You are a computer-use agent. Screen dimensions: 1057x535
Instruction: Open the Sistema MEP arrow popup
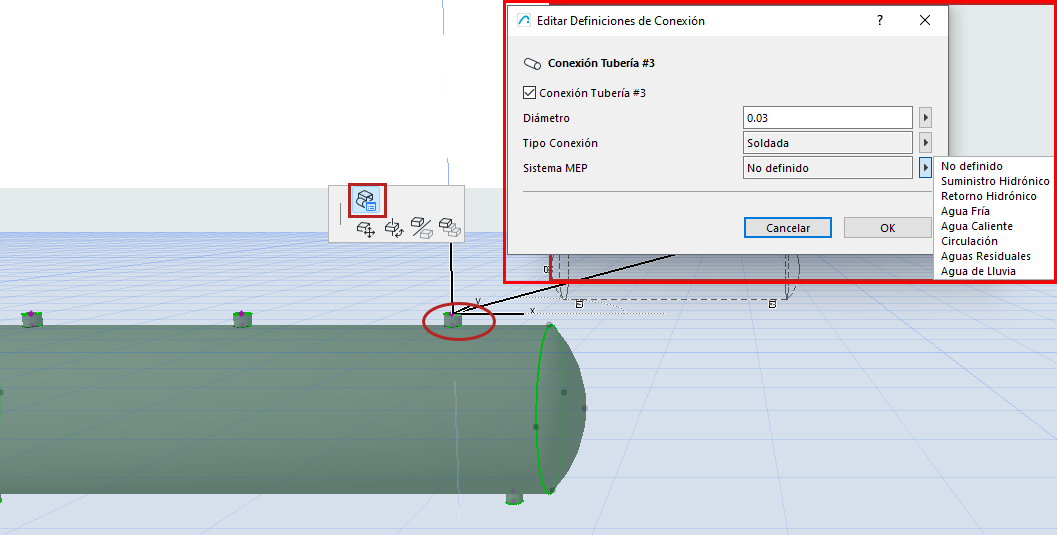click(926, 168)
